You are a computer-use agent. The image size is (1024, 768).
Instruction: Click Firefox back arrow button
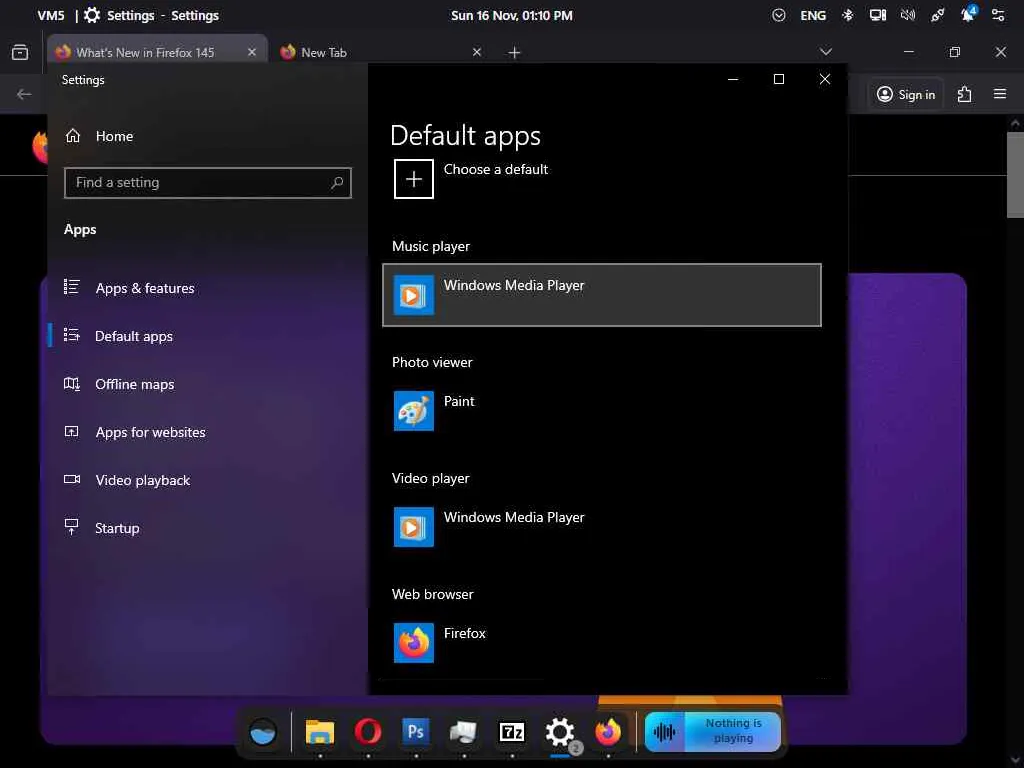coord(24,95)
